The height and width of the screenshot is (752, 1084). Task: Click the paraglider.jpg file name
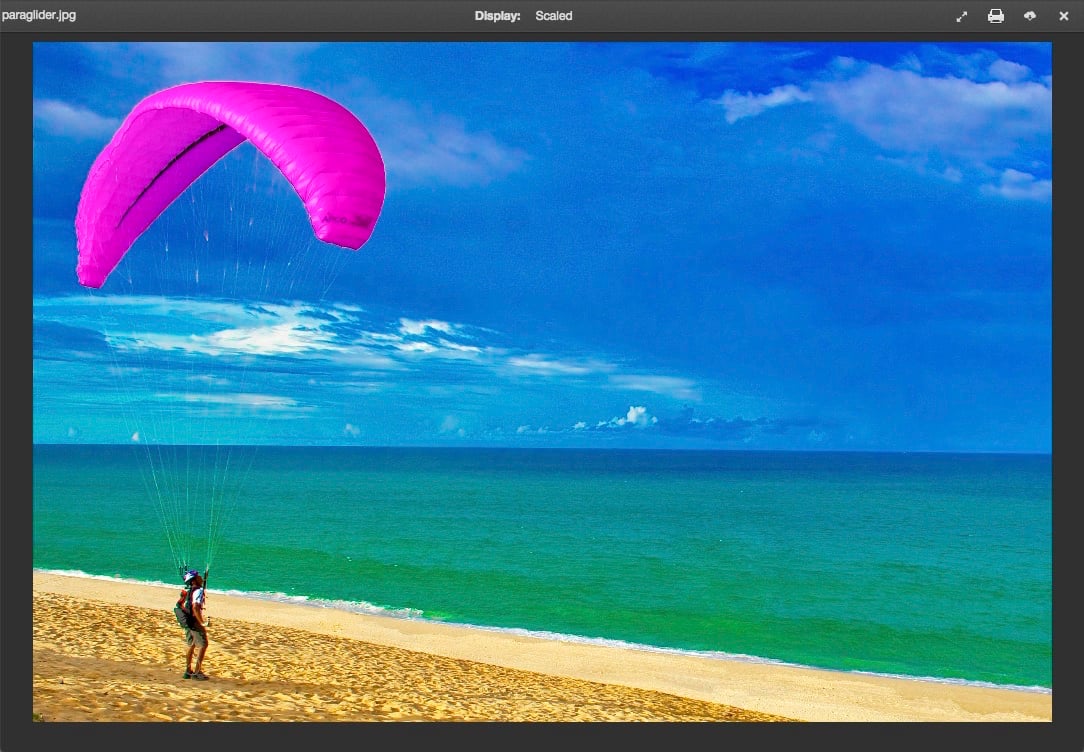tap(39, 15)
